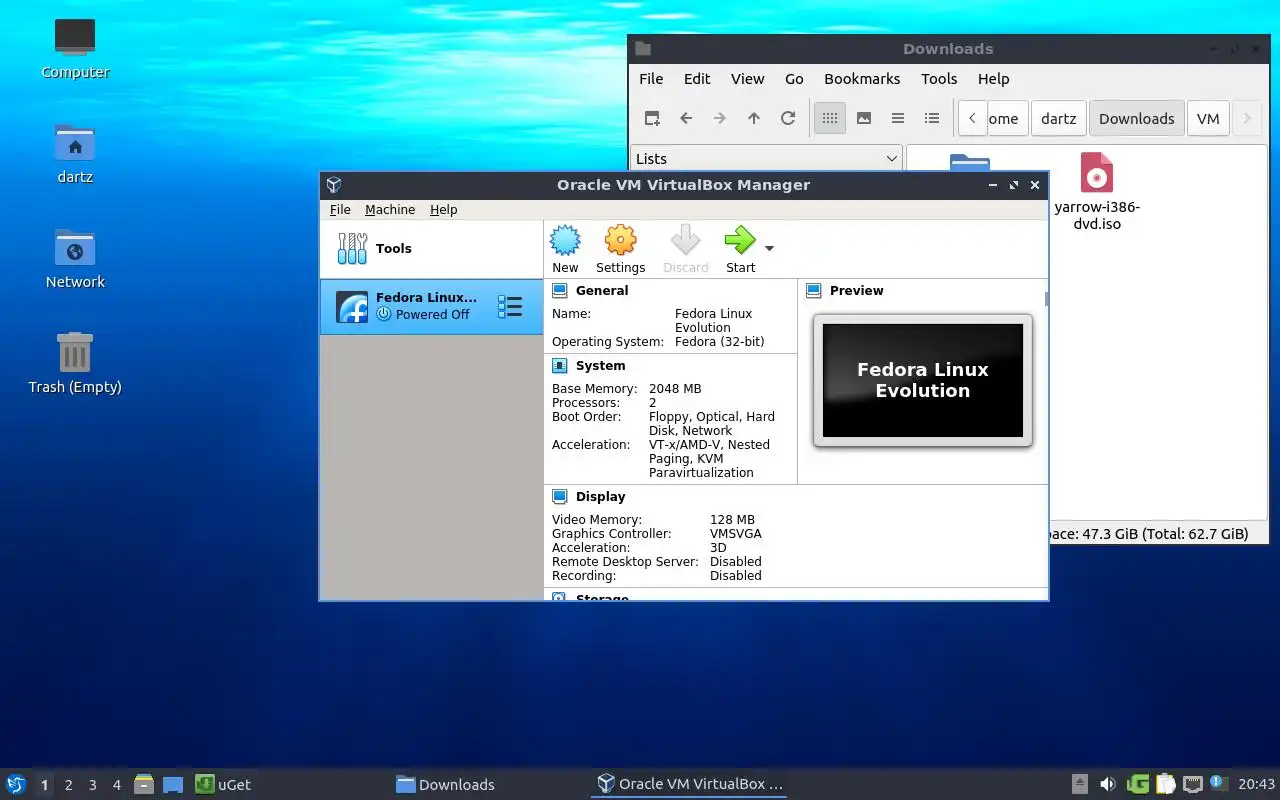
Task: Click the VM path bar button
Action: 1208,118
